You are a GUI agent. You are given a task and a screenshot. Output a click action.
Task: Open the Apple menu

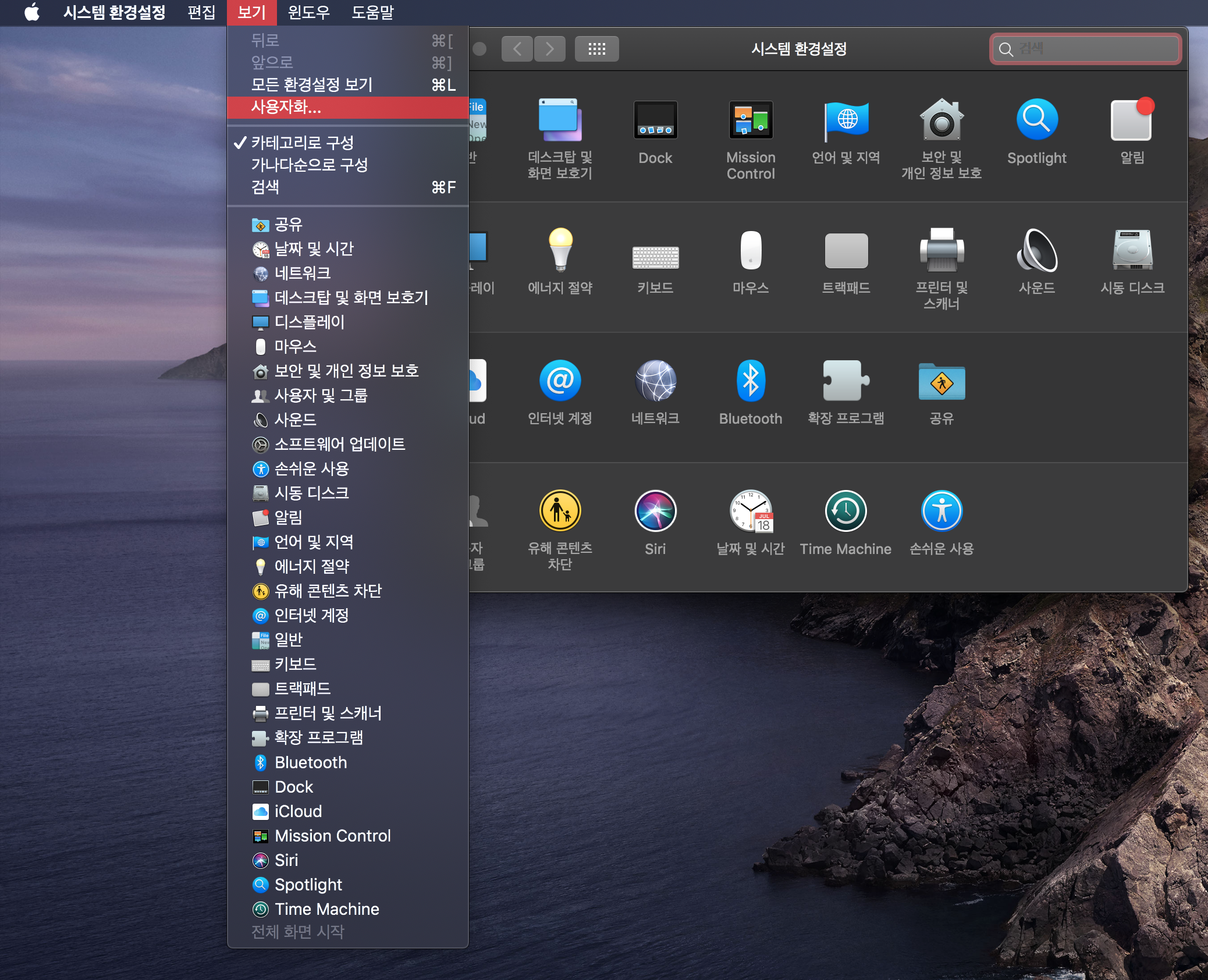(32, 12)
